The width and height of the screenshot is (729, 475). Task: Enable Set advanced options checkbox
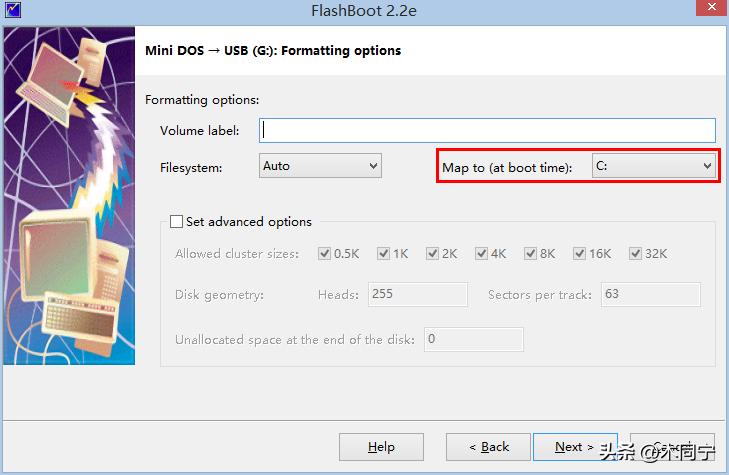tap(177, 222)
